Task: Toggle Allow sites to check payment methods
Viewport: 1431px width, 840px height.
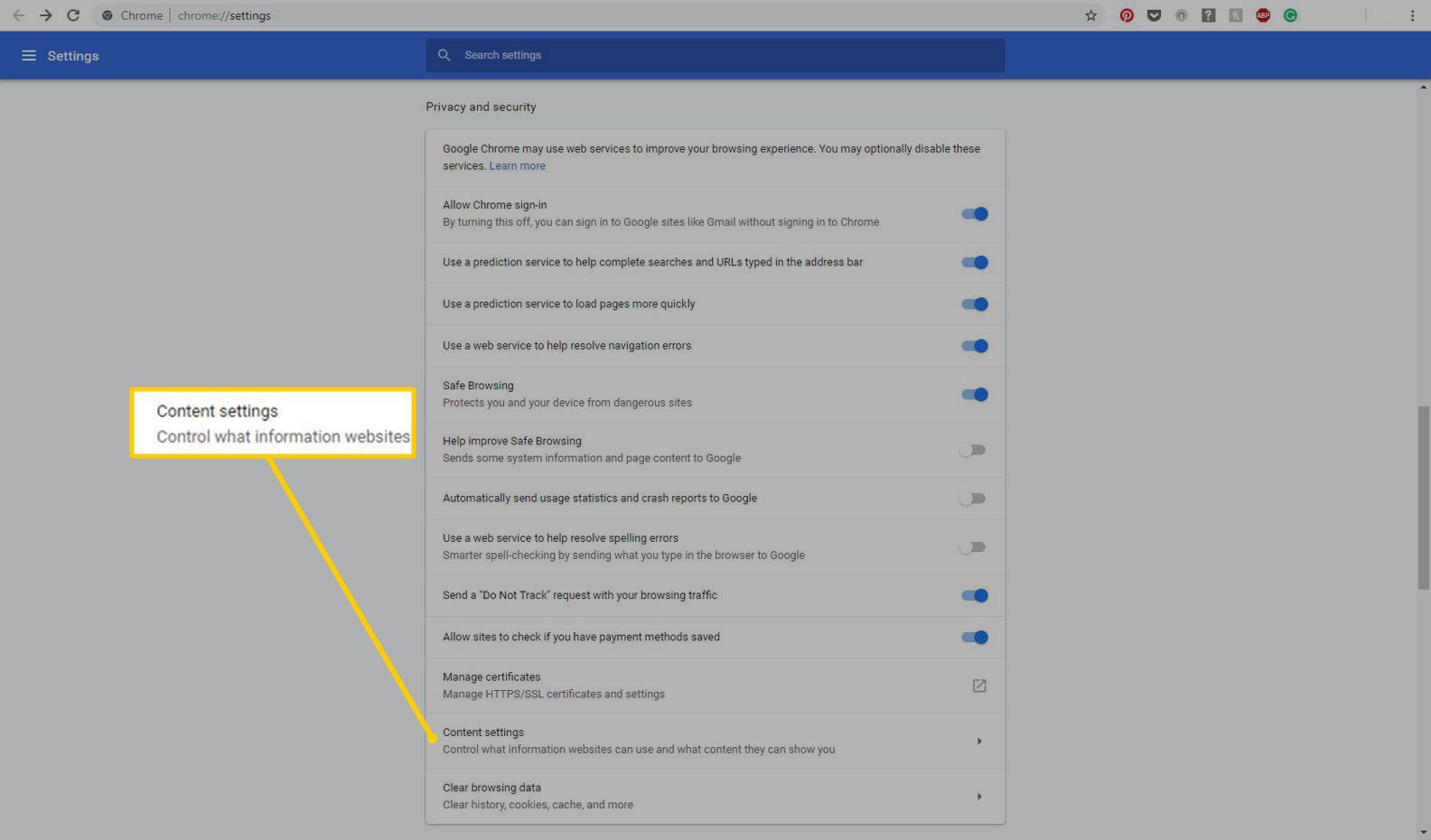Action: [975, 638]
